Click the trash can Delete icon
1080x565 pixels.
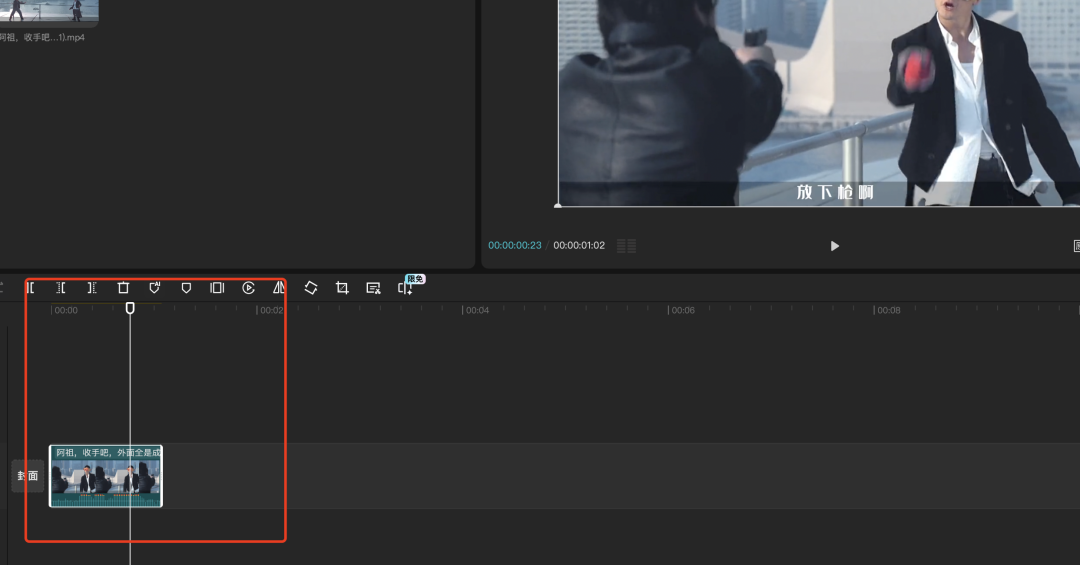[x=123, y=288]
